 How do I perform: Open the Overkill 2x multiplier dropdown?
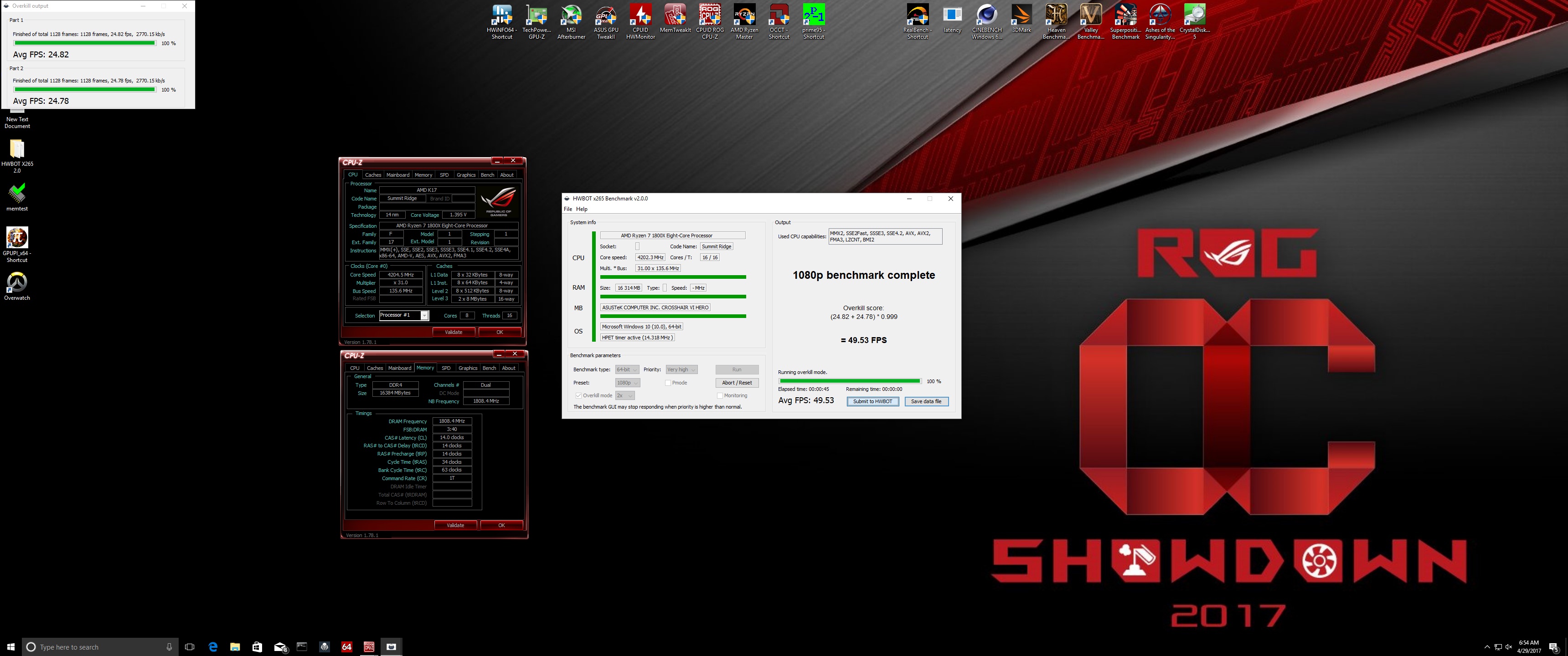pos(625,395)
